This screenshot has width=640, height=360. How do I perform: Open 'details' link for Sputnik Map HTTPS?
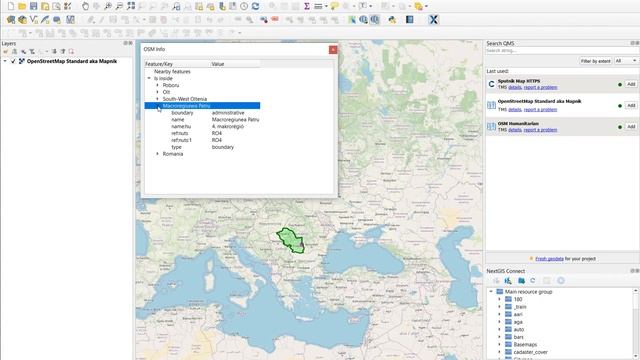(515, 87)
